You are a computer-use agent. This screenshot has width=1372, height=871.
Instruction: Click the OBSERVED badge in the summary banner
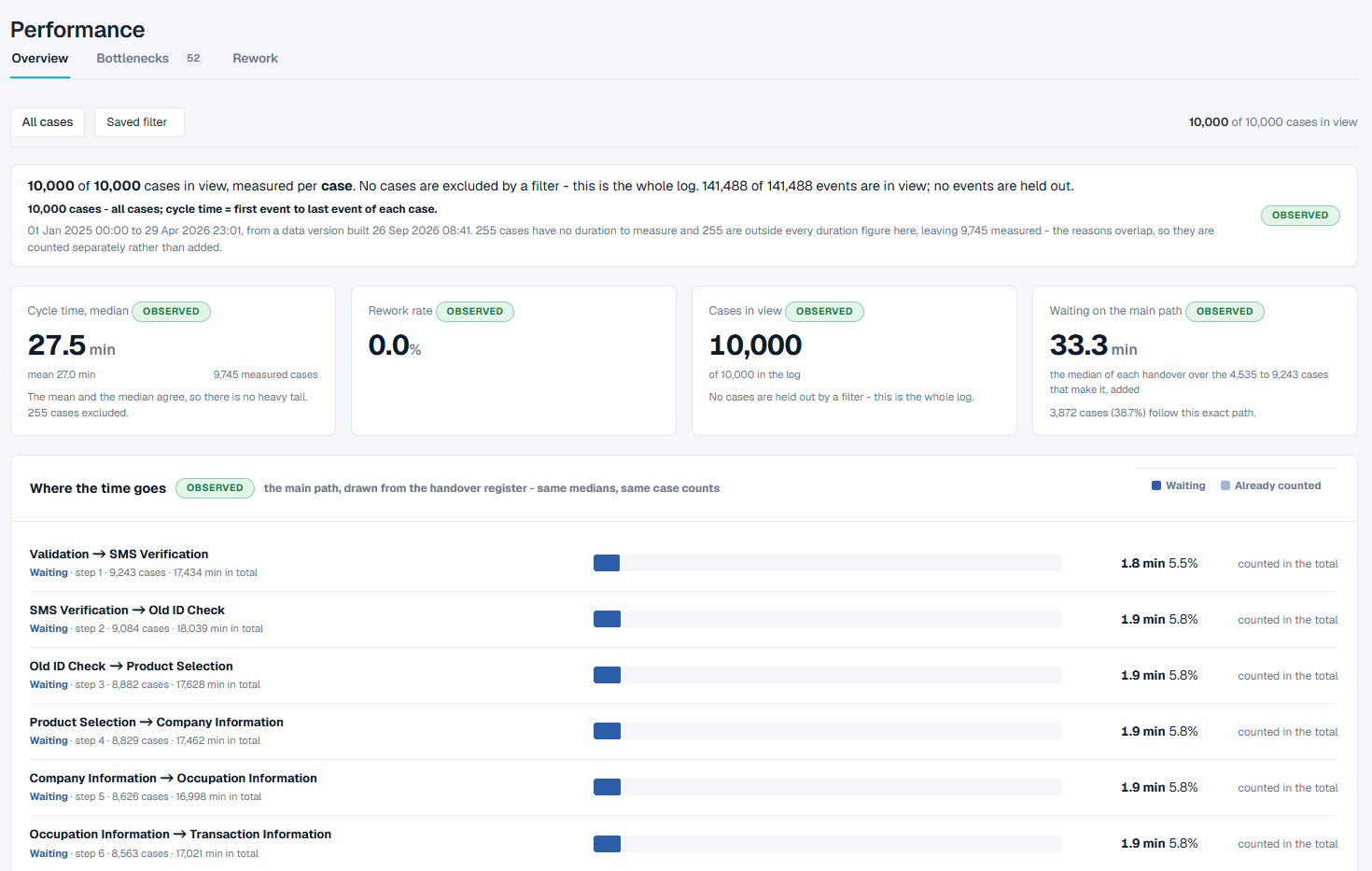(1300, 216)
